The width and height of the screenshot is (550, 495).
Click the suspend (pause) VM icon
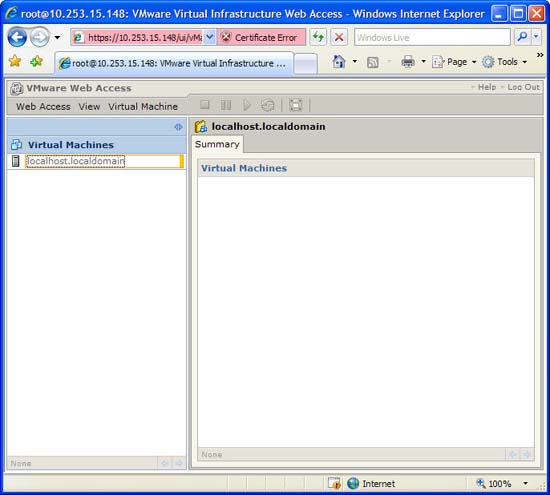pos(226,105)
